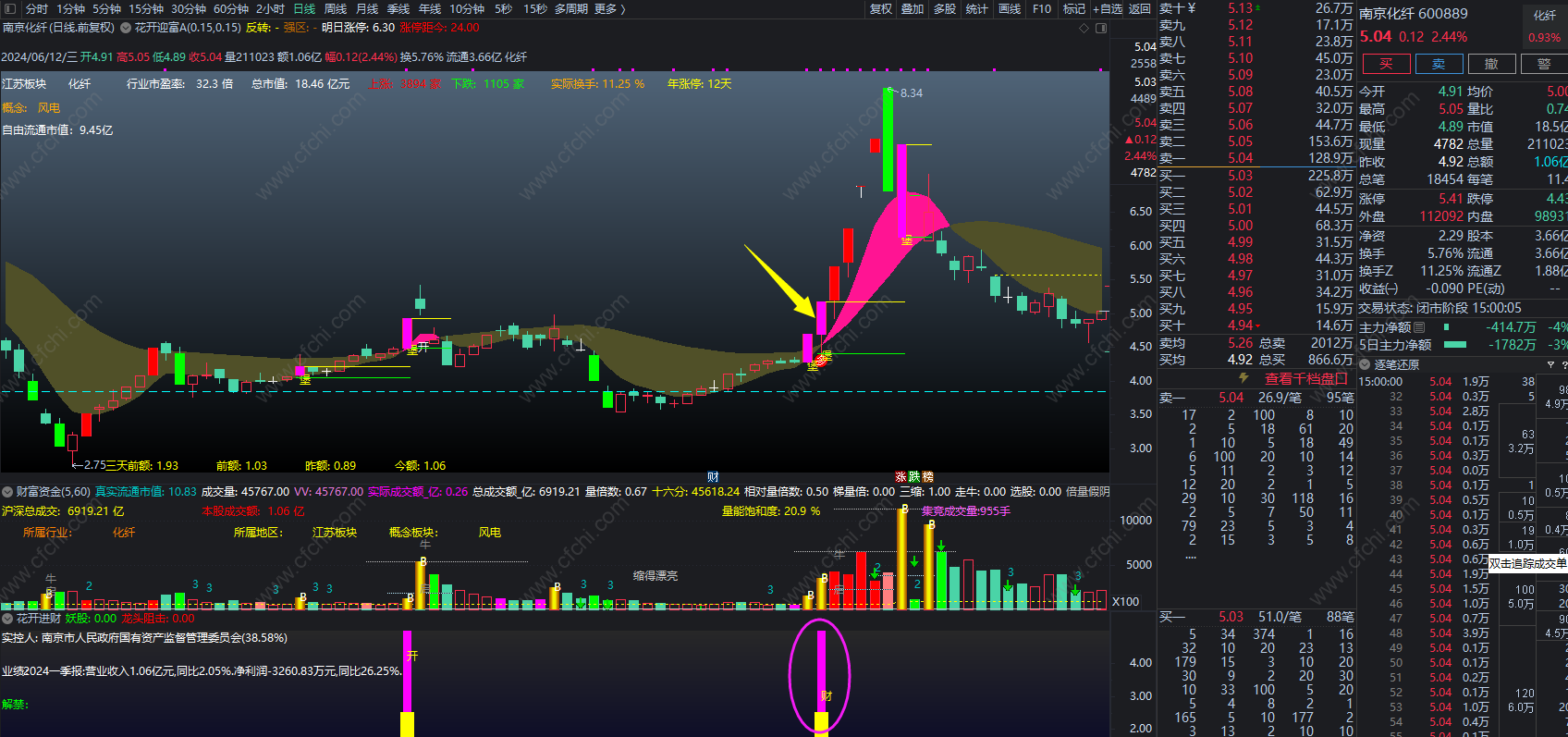Click the 涨跌榜 marker below main chart

point(914,477)
